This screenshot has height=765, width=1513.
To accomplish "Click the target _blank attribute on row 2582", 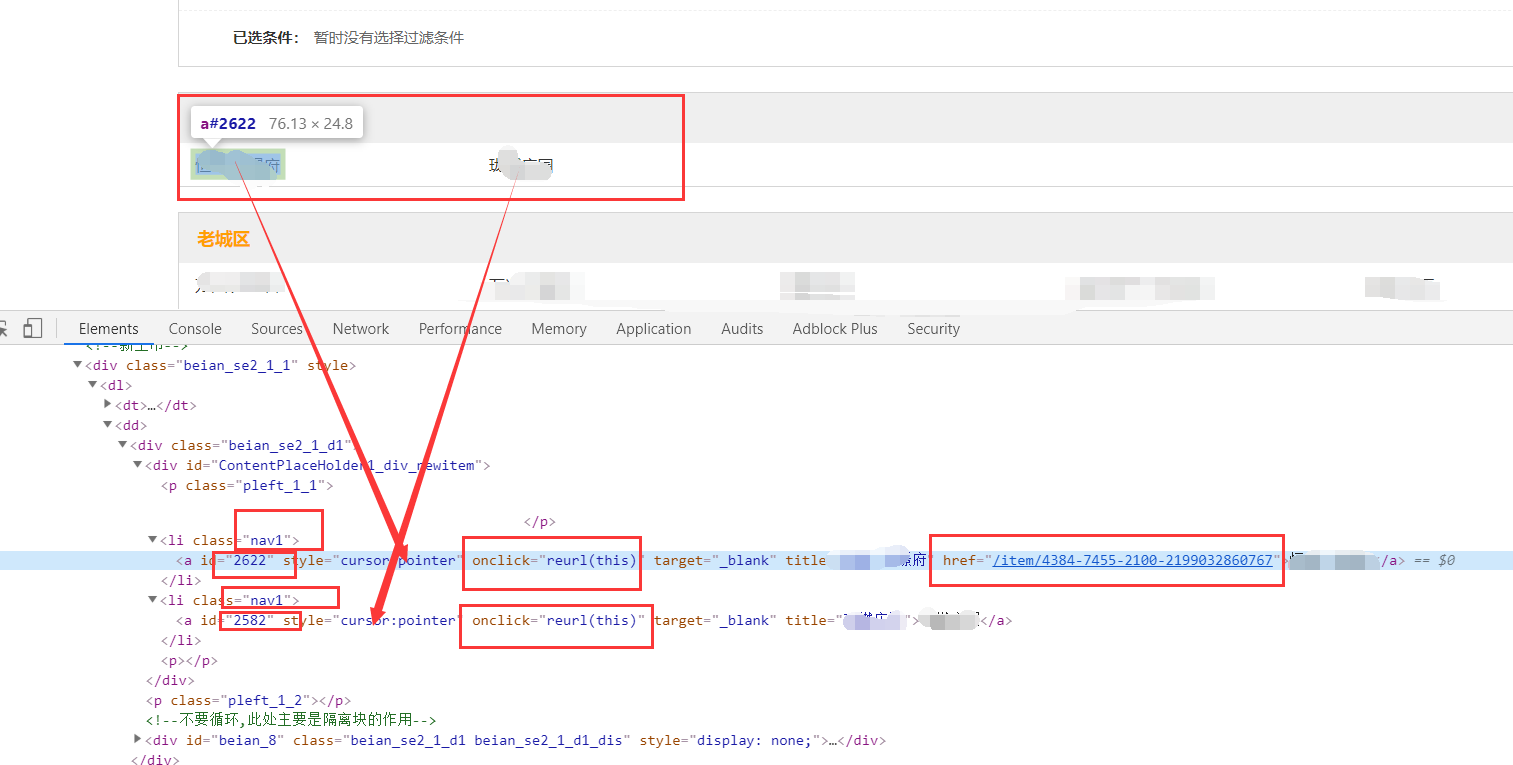I will 715,620.
